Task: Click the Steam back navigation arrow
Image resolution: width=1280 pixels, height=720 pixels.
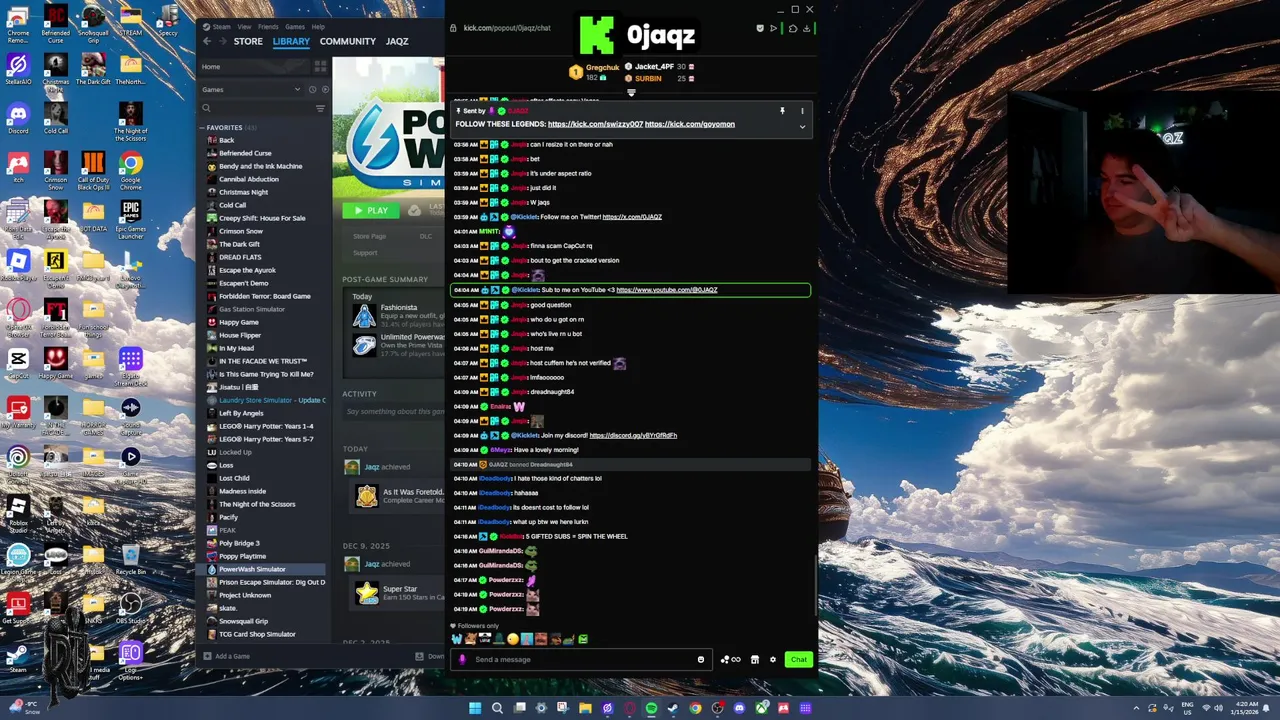Action: (x=207, y=41)
